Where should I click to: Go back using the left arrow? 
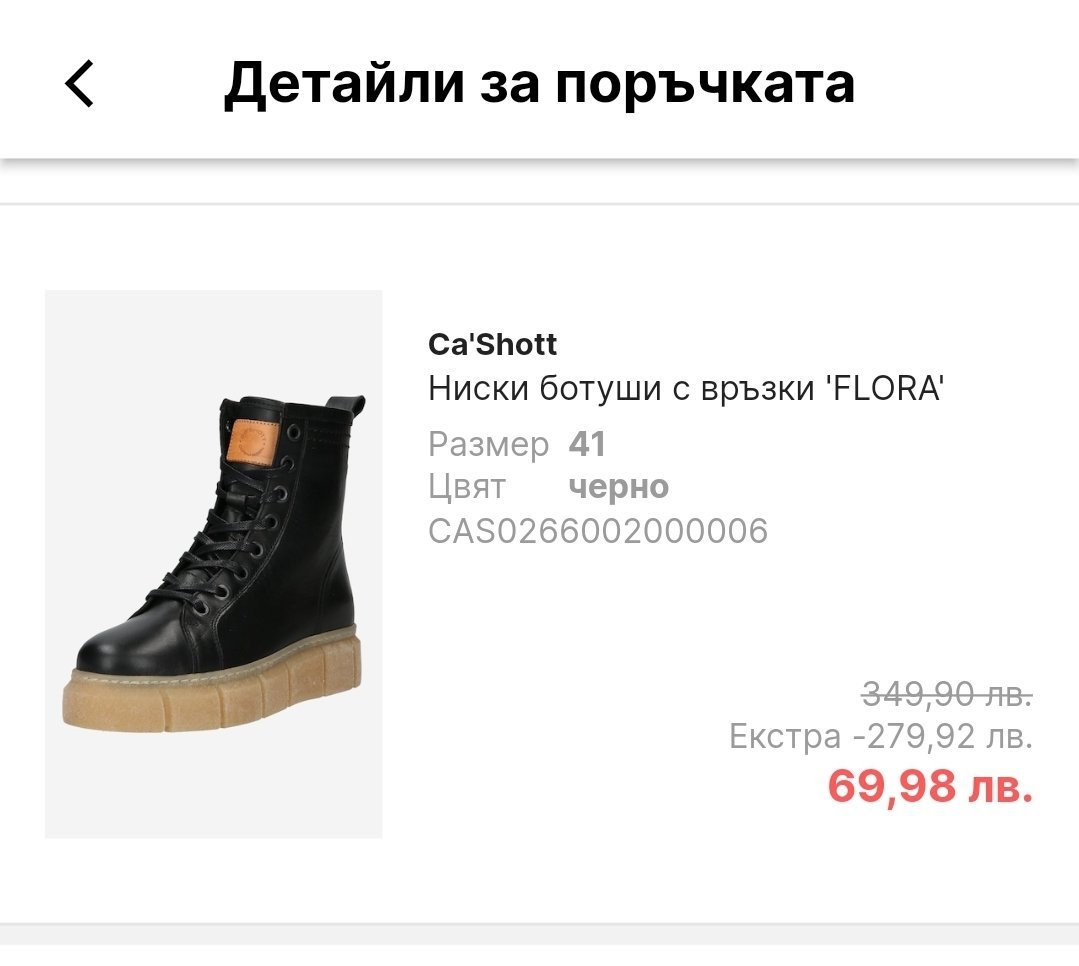click(79, 83)
